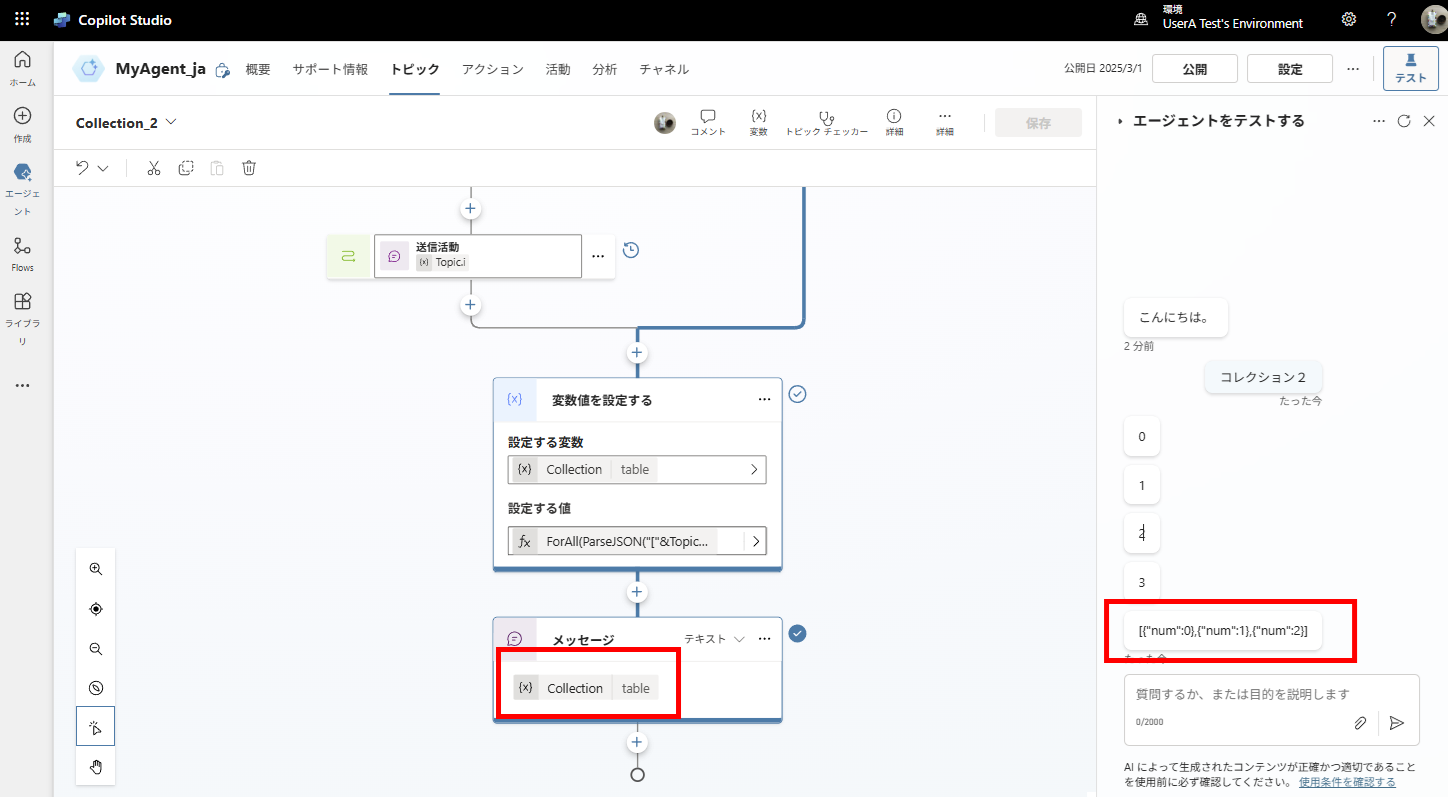Open the 変数 (variables) panel

pyautogui.click(x=758, y=120)
